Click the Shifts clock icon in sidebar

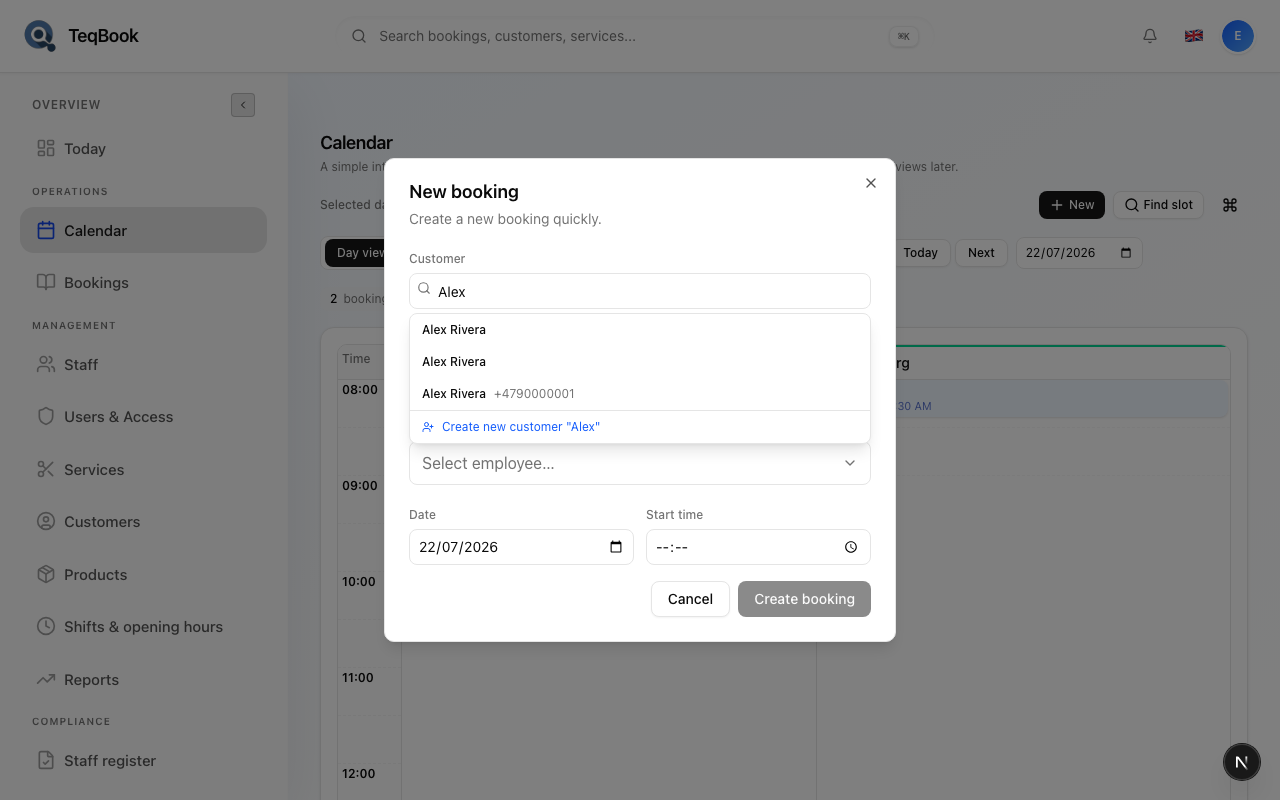(46, 626)
